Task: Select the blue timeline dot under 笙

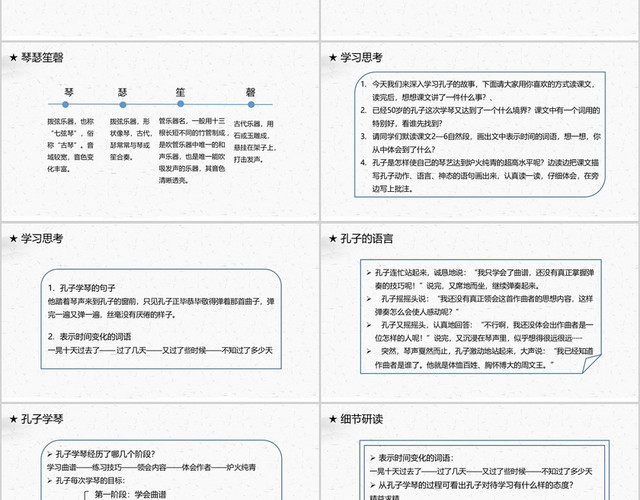Action: (x=180, y=104)
